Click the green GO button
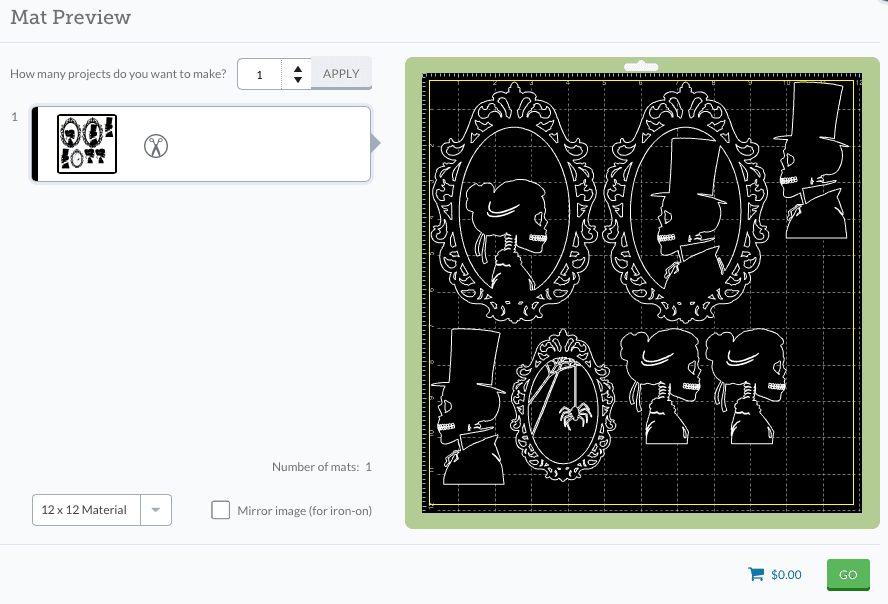 [848, 575]
